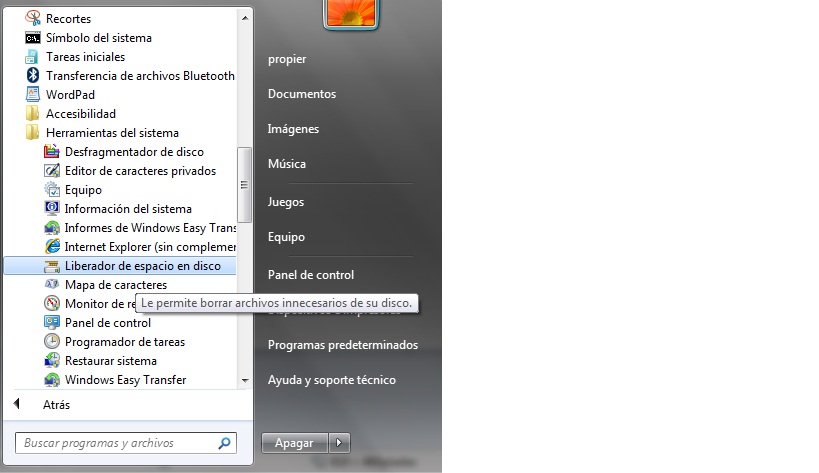Click the scroll up arrow of programs list
The image size is (819, 473).
point(245,18)
